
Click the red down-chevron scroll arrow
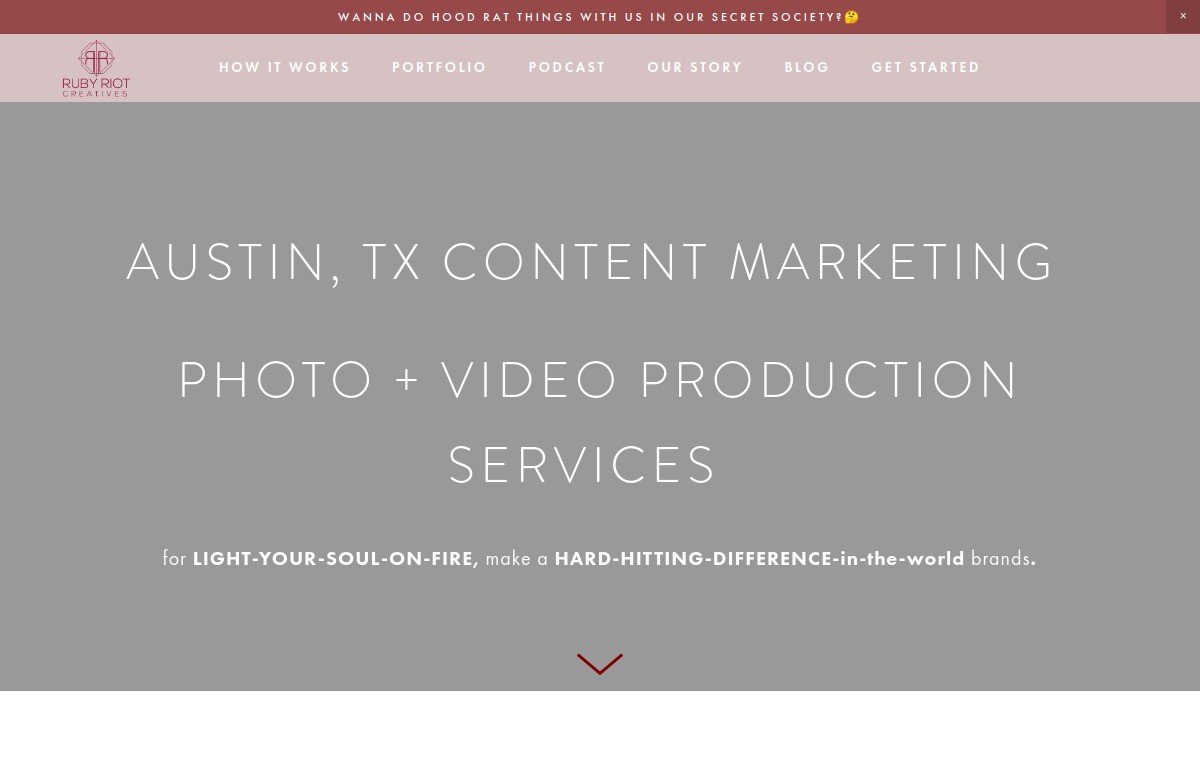point(600,664)
